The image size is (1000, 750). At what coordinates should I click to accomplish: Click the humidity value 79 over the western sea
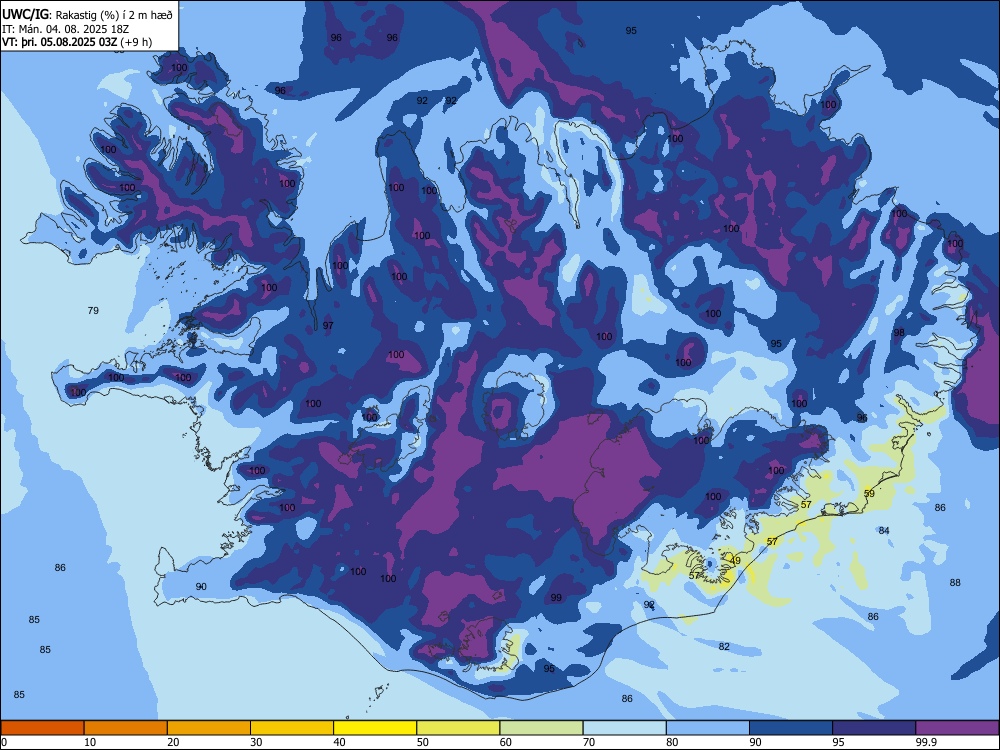[93, 311]
